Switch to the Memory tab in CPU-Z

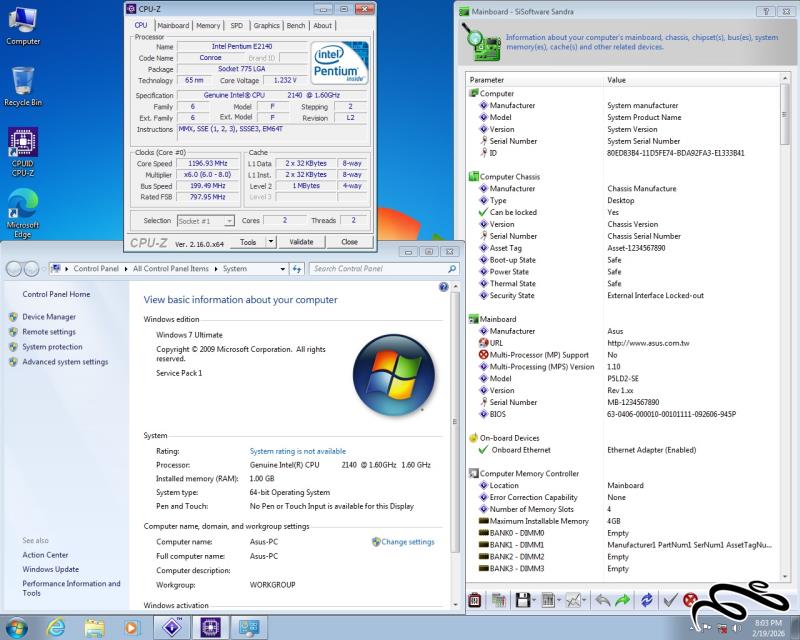[x=208, y=25]
